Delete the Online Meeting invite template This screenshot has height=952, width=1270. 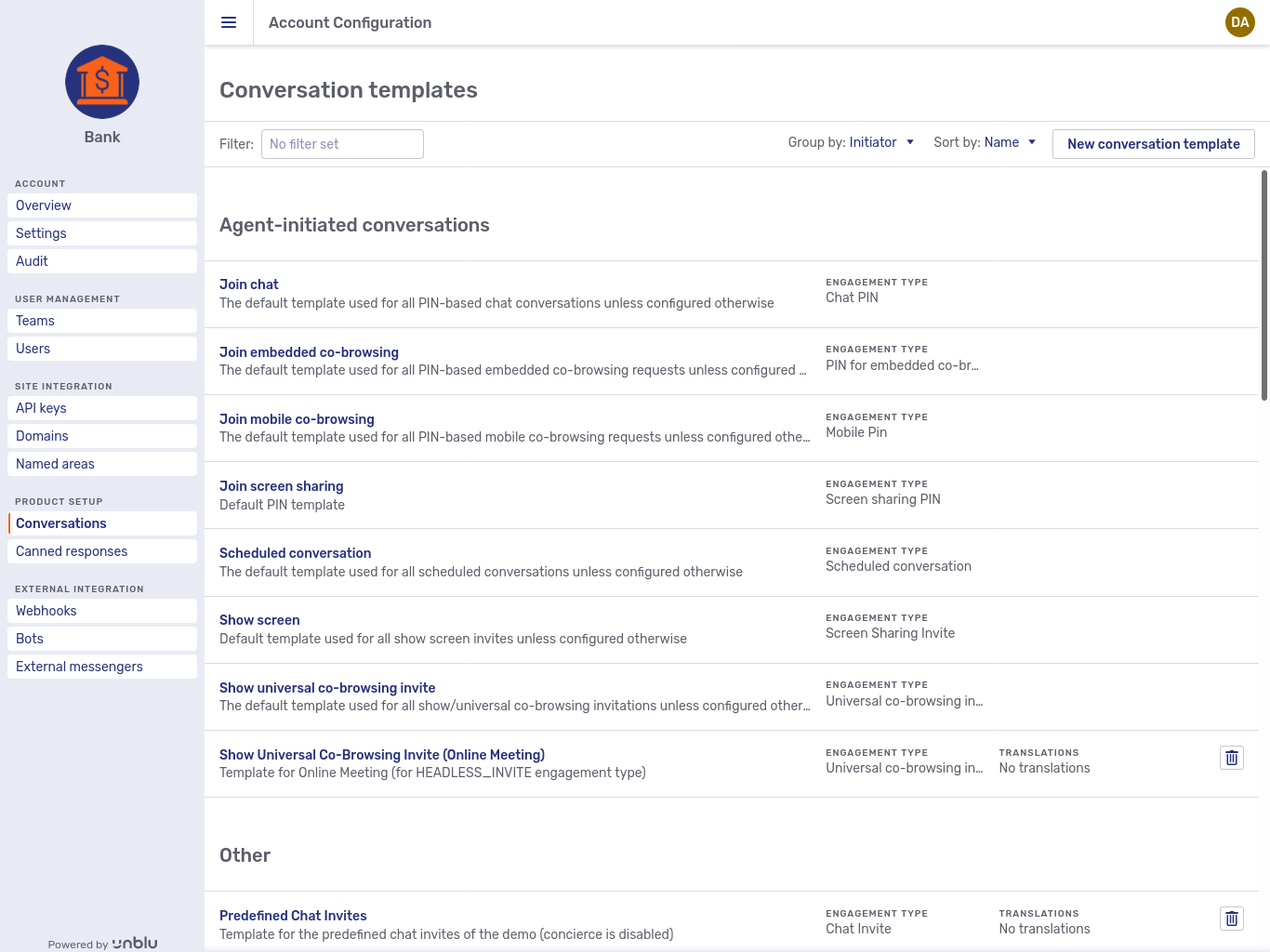pos(1232,758)
